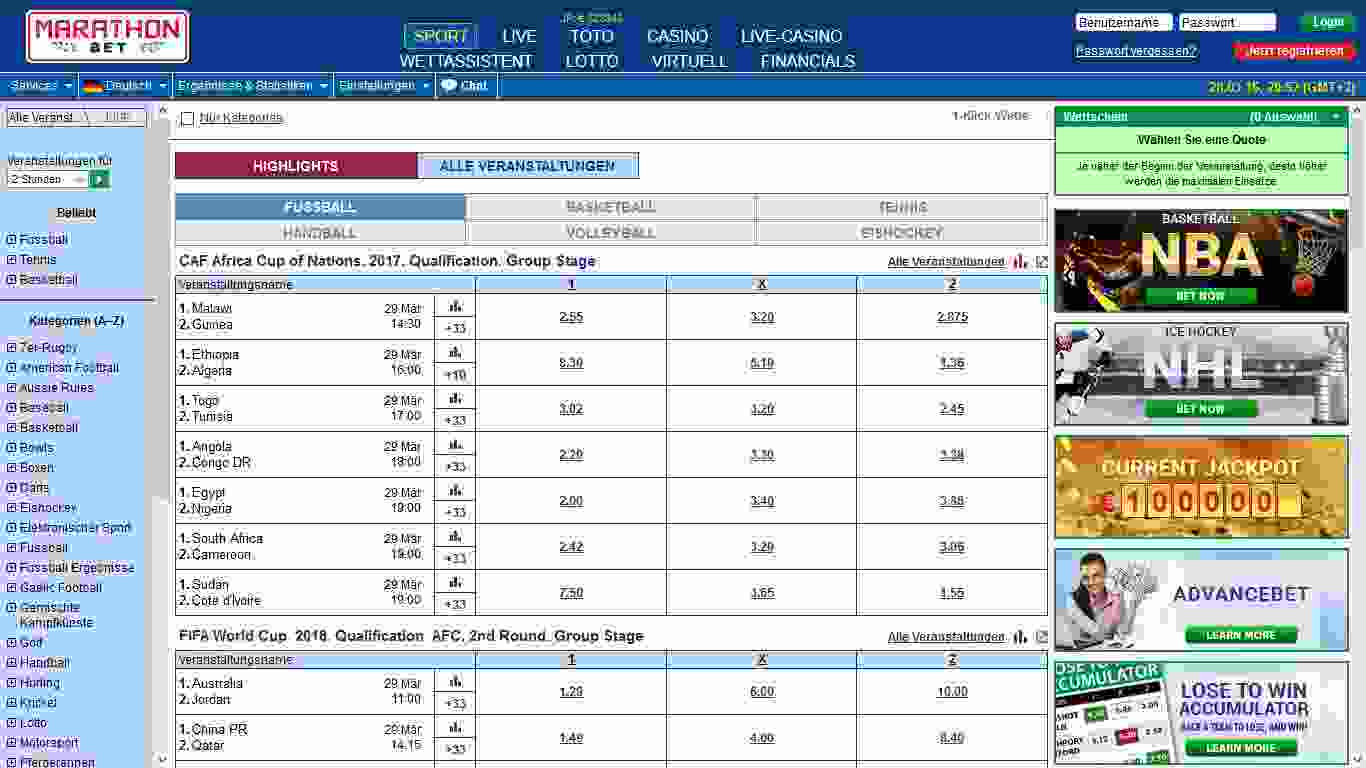The height and width of the screenshot is (768, 1366).
Task: Click the Marathon Bet logo
Action: pyautogui.click(x=107, y=37)
